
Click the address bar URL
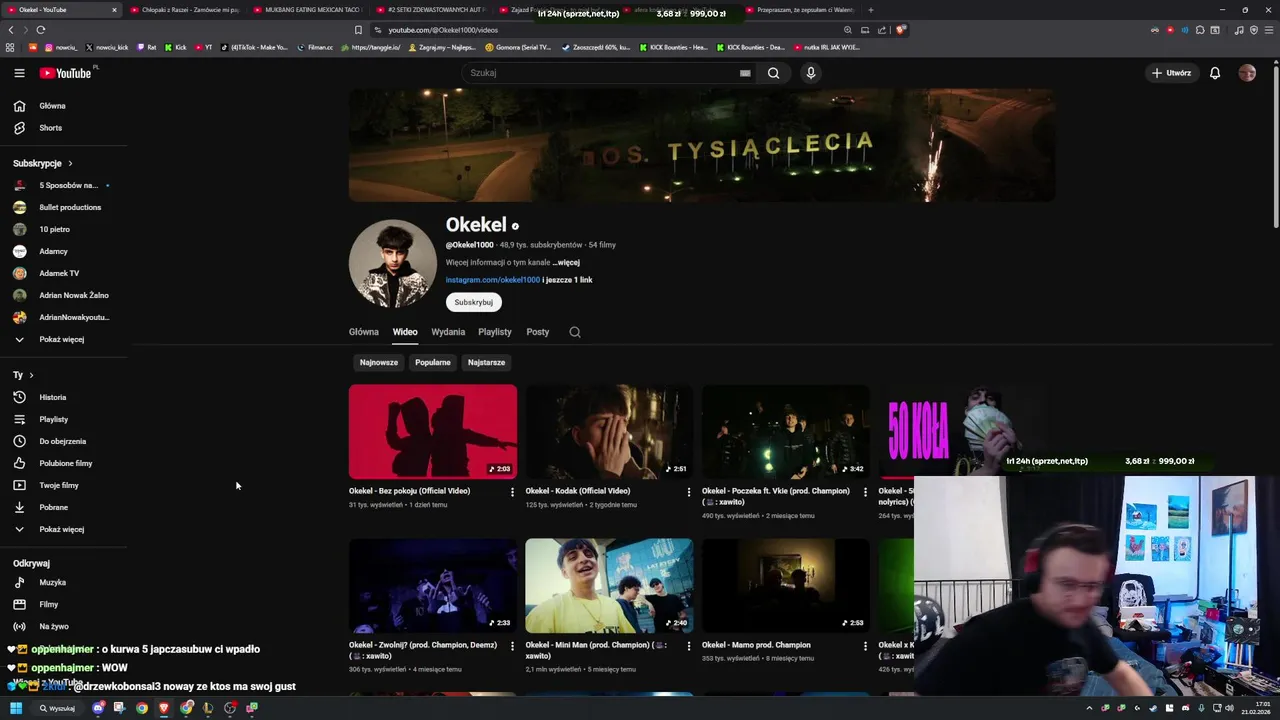(x=443, y=30)
